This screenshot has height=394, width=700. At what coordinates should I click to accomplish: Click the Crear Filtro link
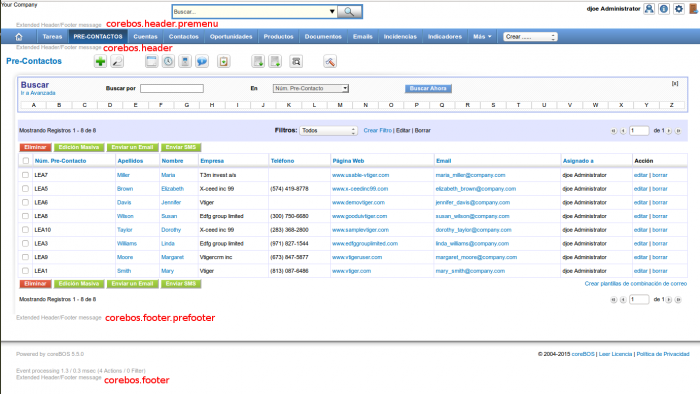[377, 131]
